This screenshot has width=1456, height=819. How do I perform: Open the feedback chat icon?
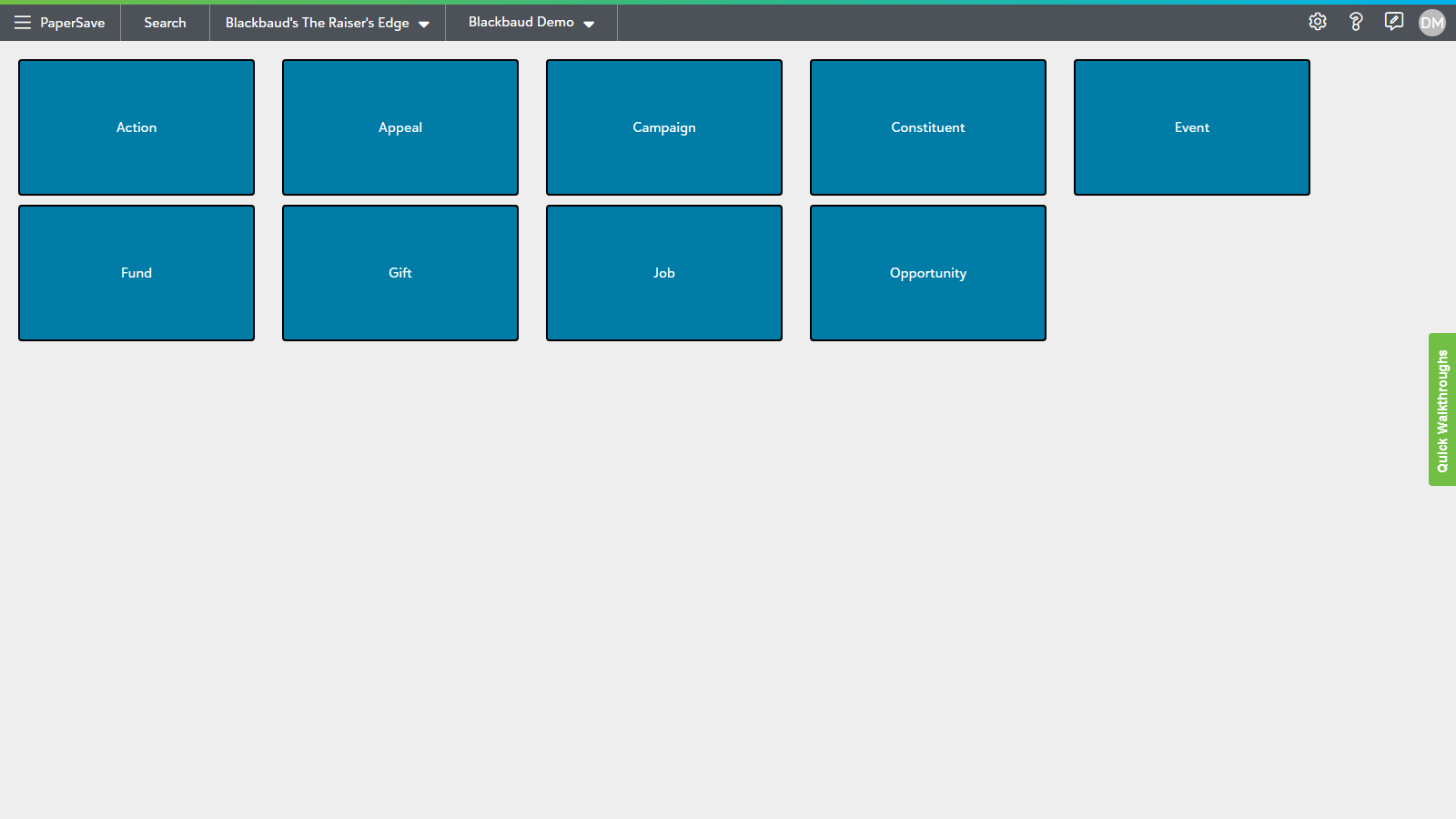tap(1393, 22)
